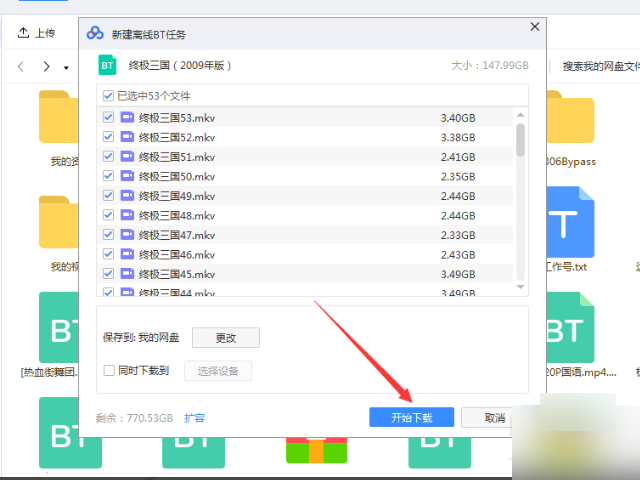The height and width of the screenshot is (480, 640).
Task: Click video file icon of 终极三国49.mkv
Action: coord(127,196)
